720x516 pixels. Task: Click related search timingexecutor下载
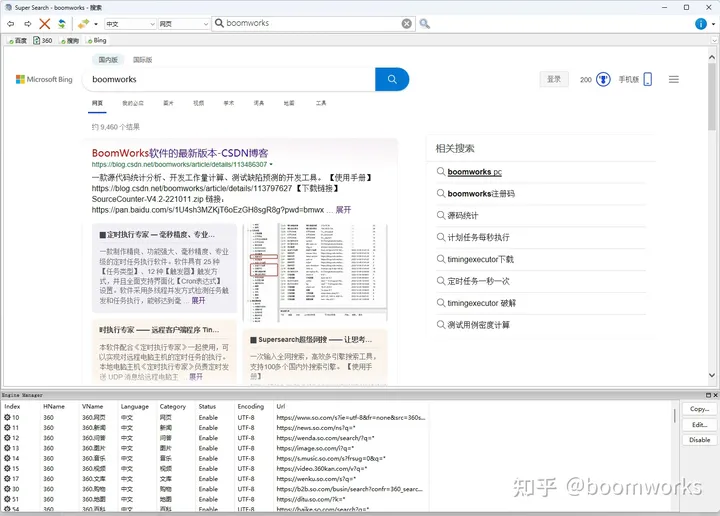coord(480,259)
